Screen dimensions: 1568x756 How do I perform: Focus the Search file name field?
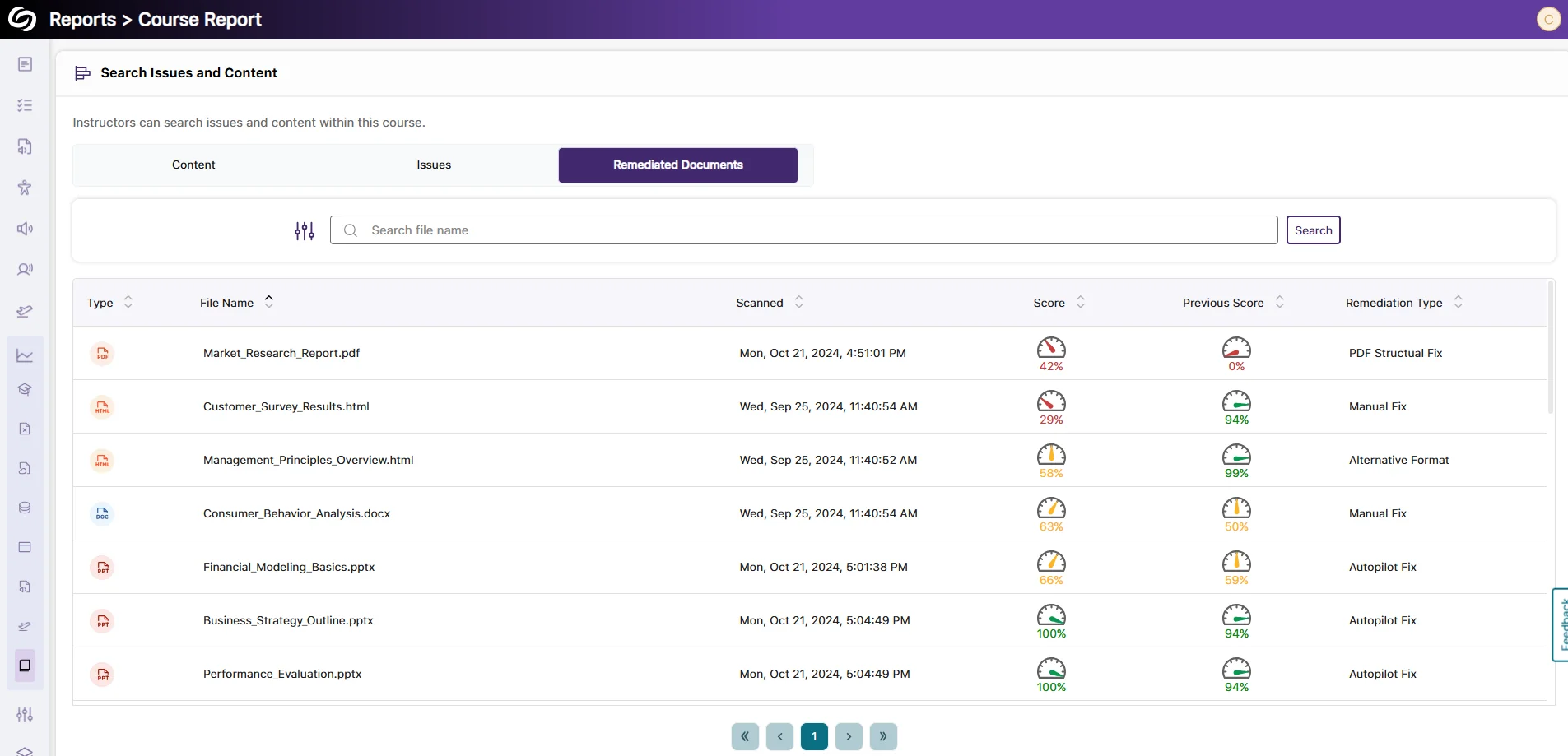click(x=803, y=230)
